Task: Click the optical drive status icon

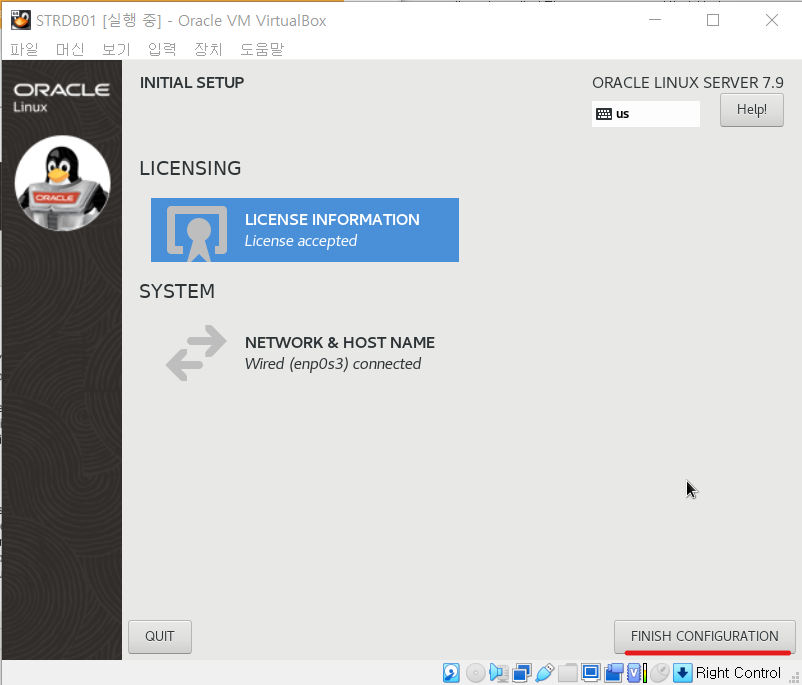Action: (x=475, y=673)
